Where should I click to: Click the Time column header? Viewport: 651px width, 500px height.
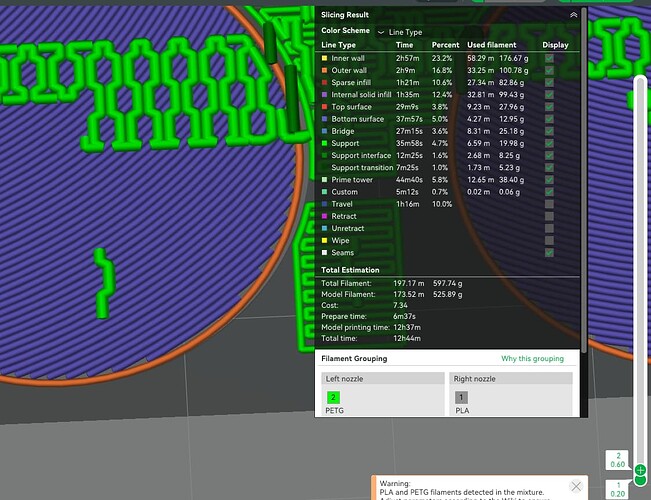404,45
